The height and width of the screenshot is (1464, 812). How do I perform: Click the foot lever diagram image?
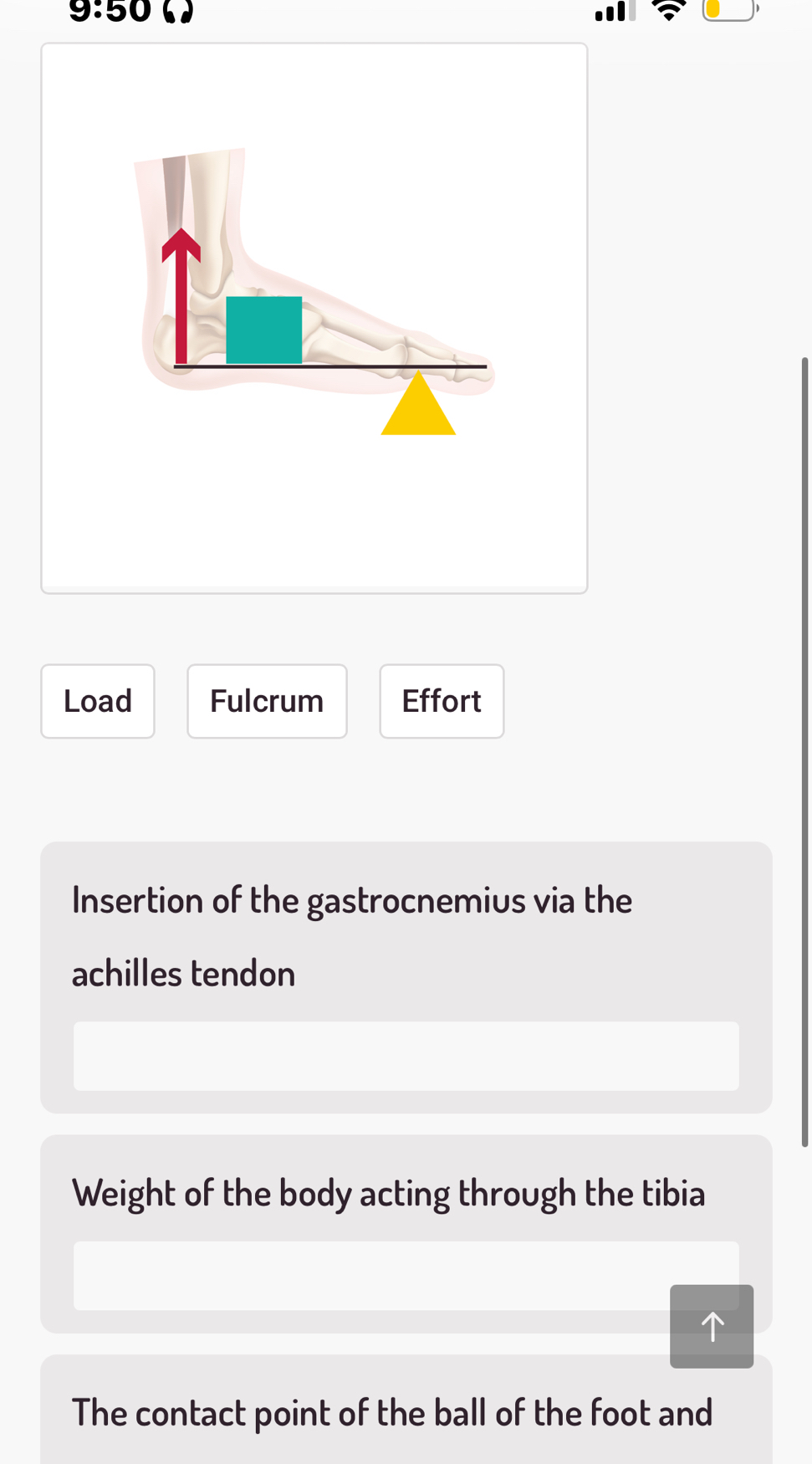click(314, 318)
